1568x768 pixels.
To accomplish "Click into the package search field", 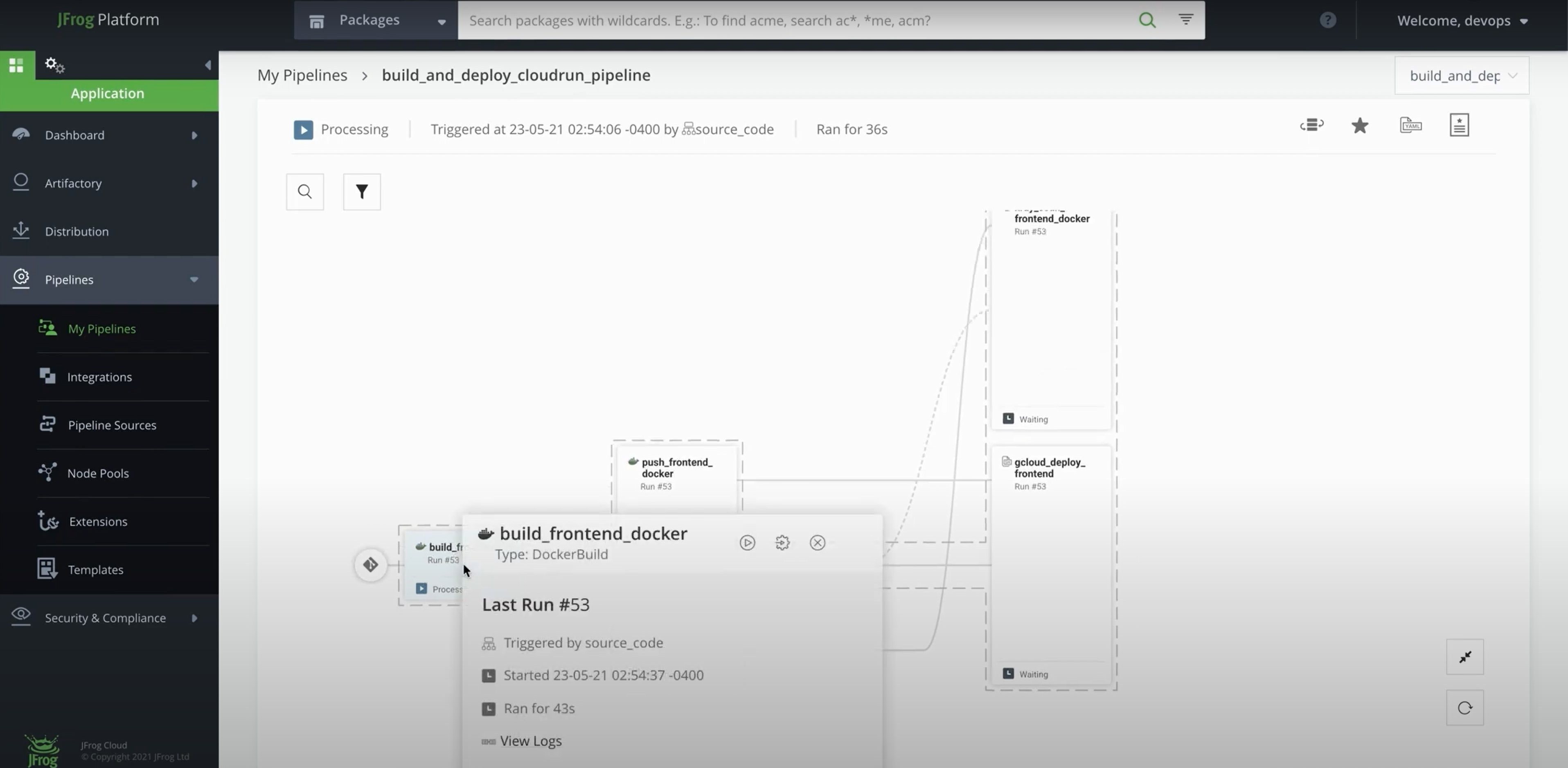I will pos(791,20).
